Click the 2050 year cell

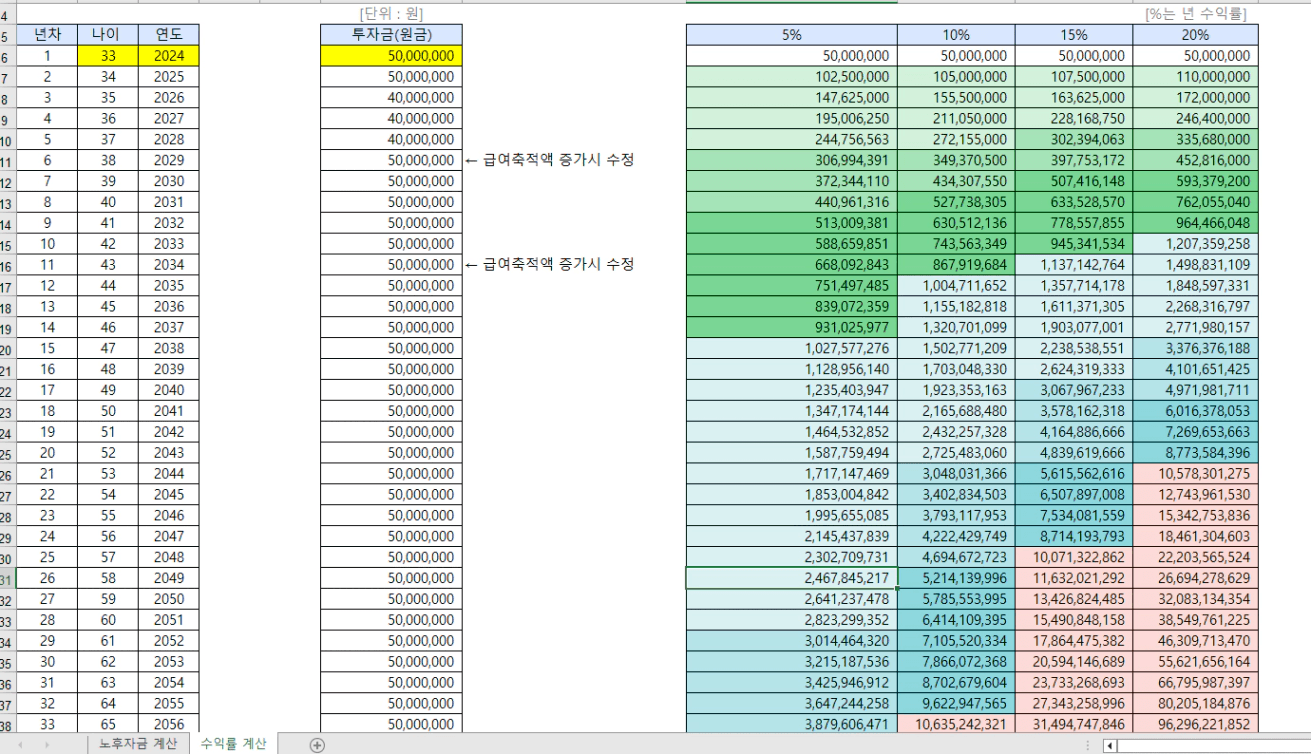169,599
